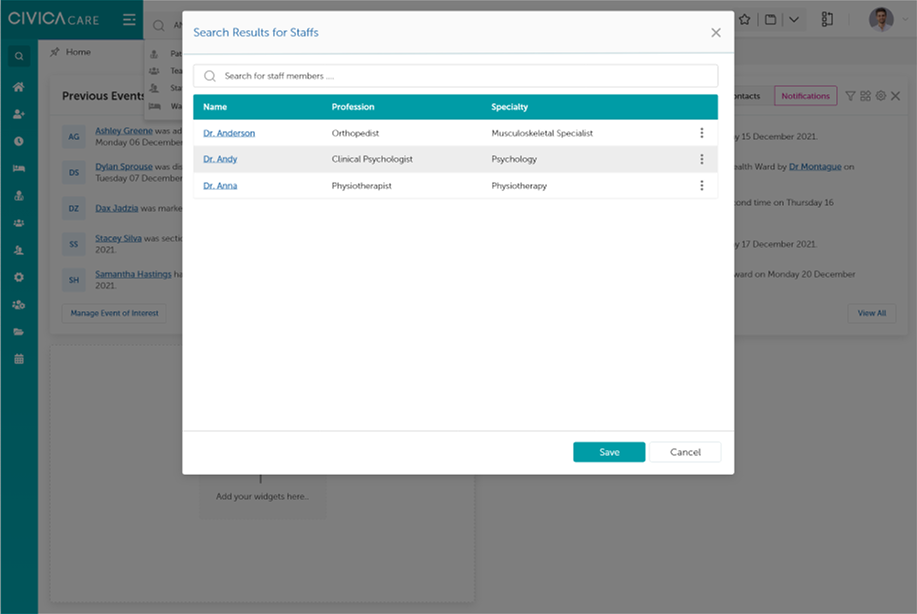
Task: Click the user avatar in header
Action: point(881,19)
